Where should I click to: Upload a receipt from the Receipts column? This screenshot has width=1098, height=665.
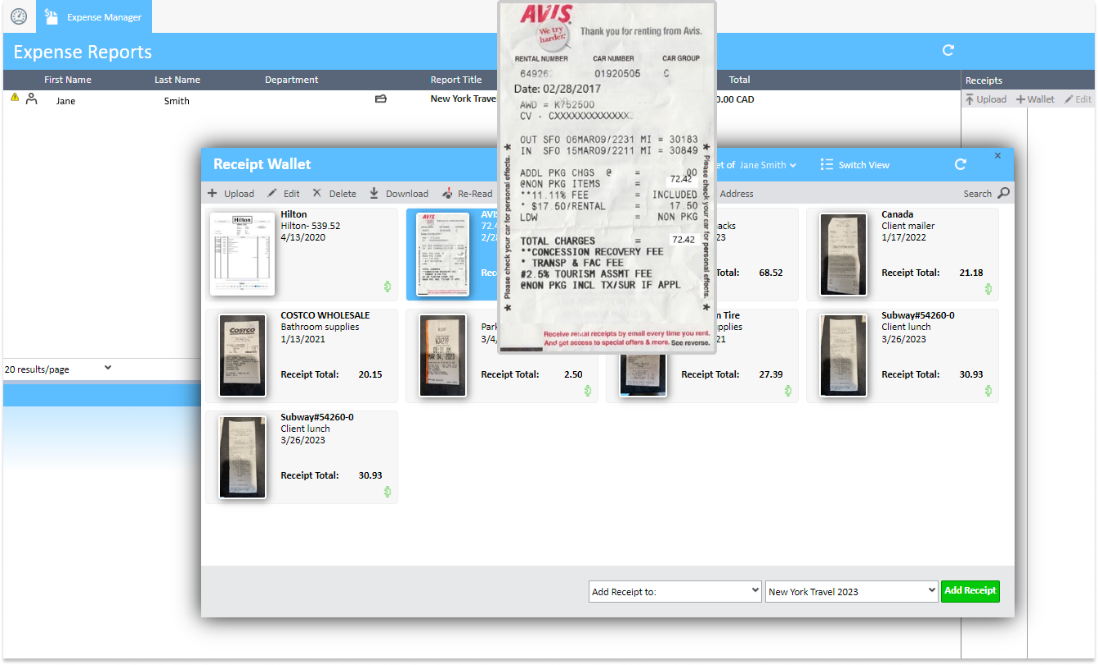[x=985, y=99]
